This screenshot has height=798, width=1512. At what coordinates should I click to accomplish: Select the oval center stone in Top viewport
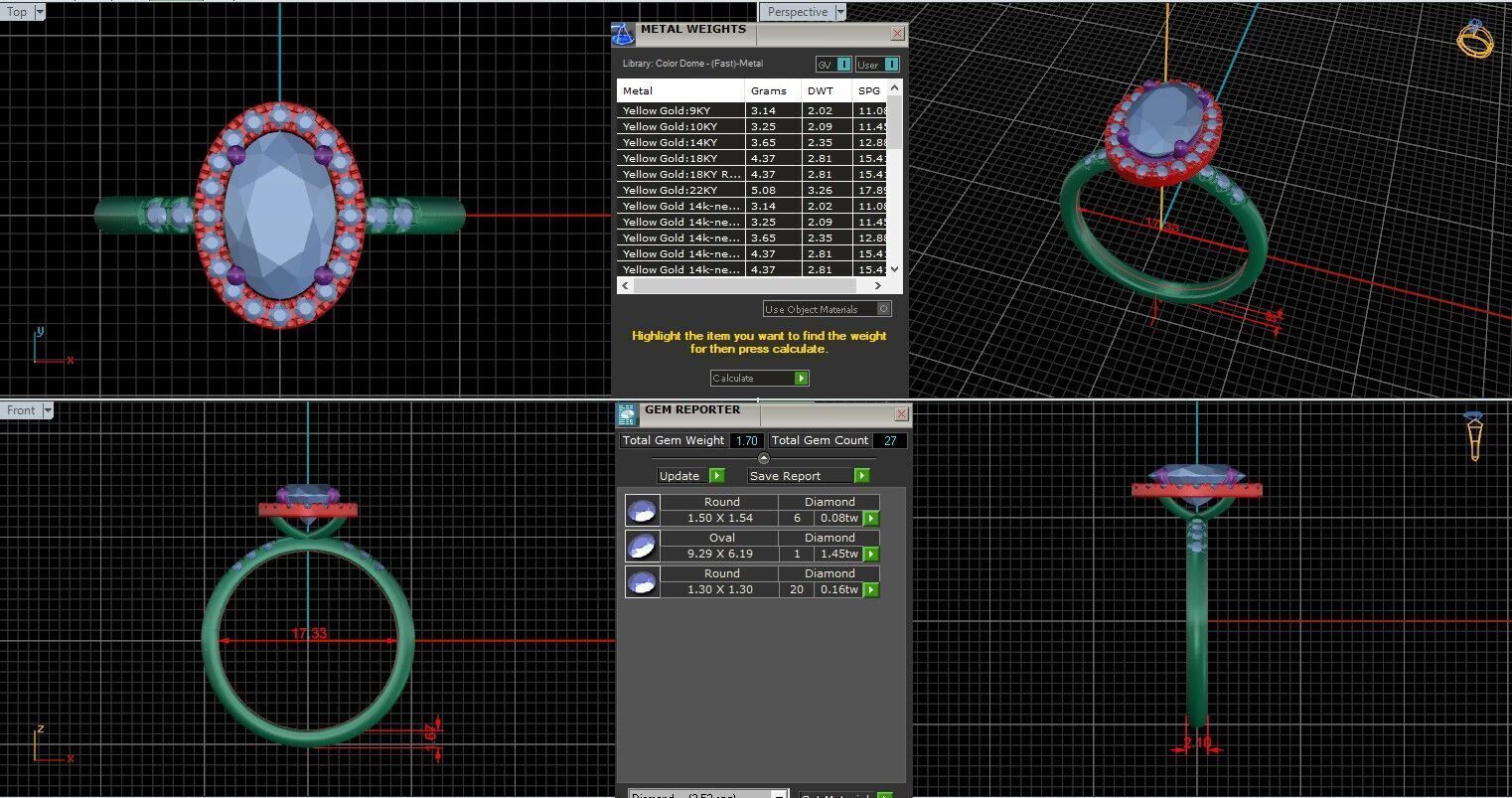point(278,216)
